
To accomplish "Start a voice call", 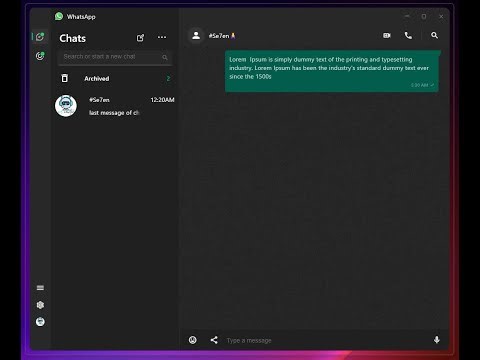I will tap(408, 35).
